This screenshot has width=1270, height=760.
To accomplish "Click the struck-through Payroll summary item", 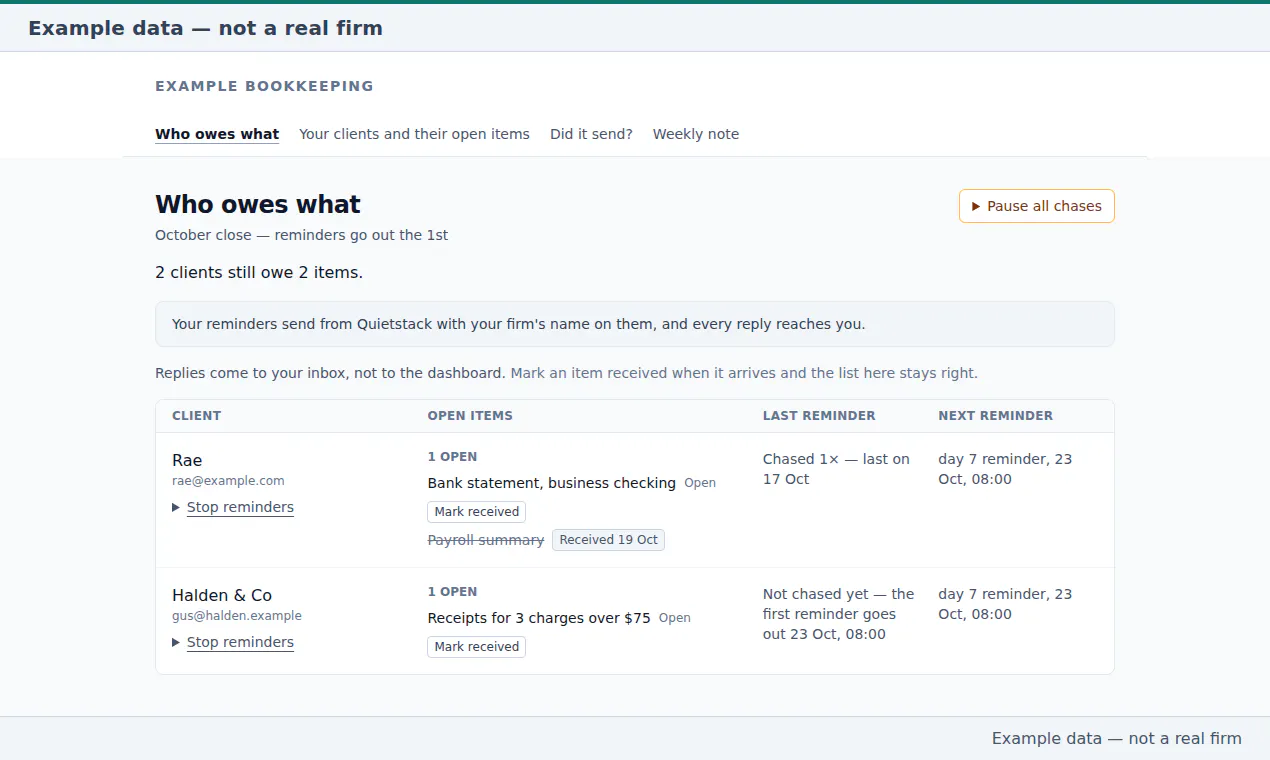I will [486, 540].
